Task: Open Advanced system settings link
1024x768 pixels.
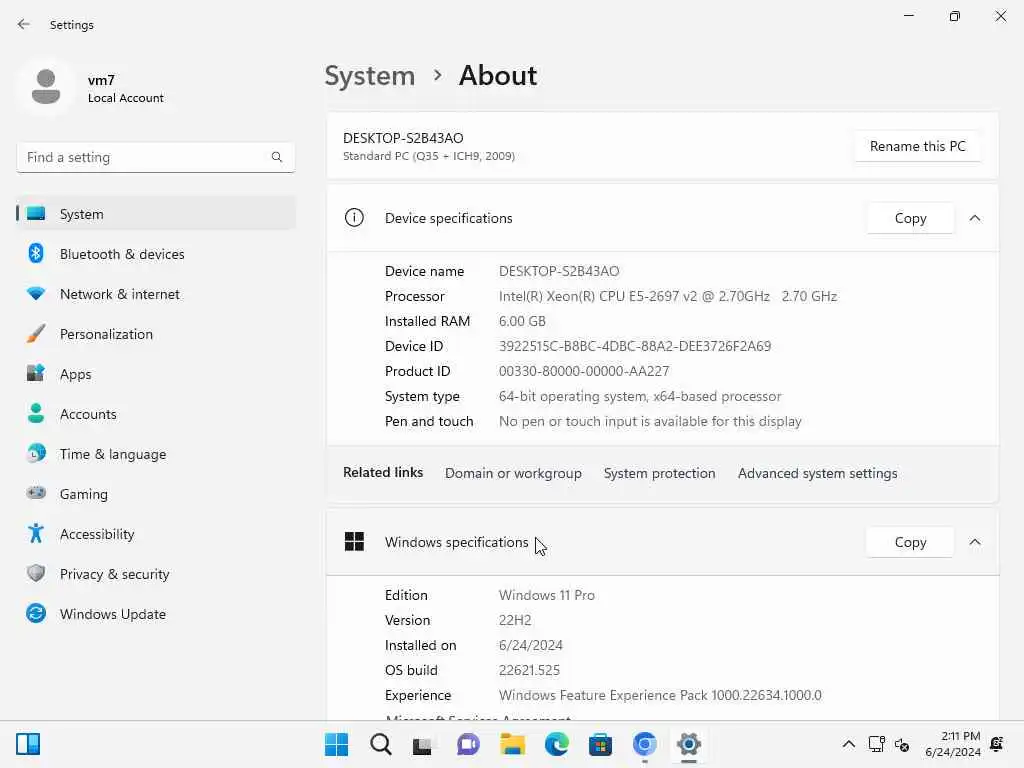Action: [818, 473]
